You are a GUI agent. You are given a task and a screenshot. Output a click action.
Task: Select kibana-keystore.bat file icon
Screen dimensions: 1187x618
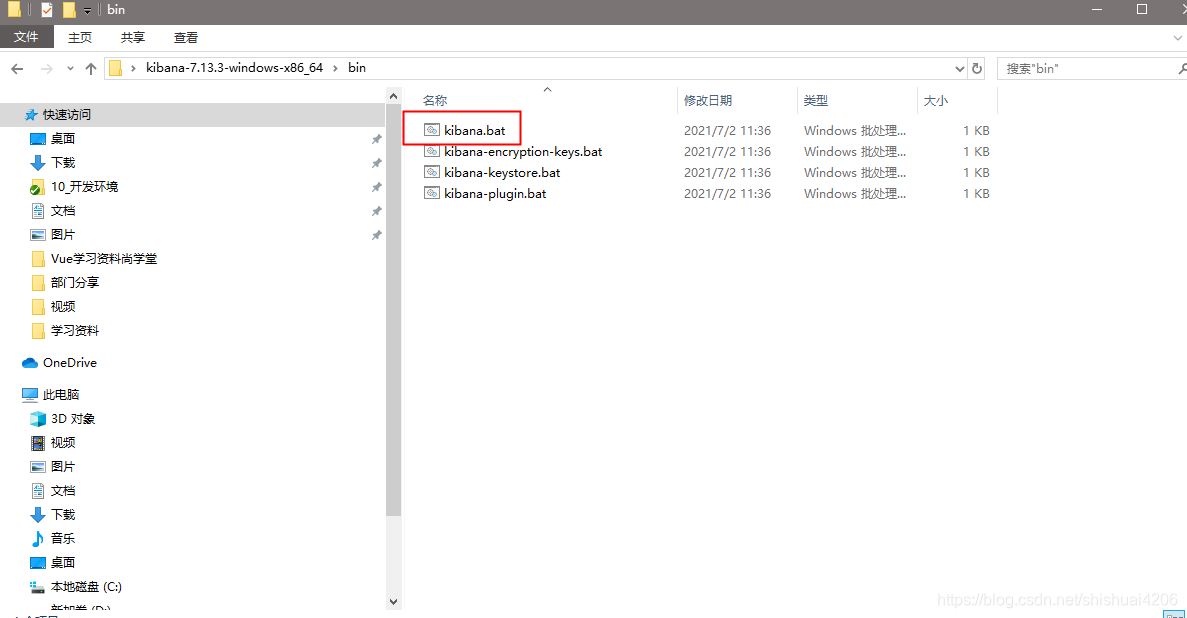tap(431, 173)
